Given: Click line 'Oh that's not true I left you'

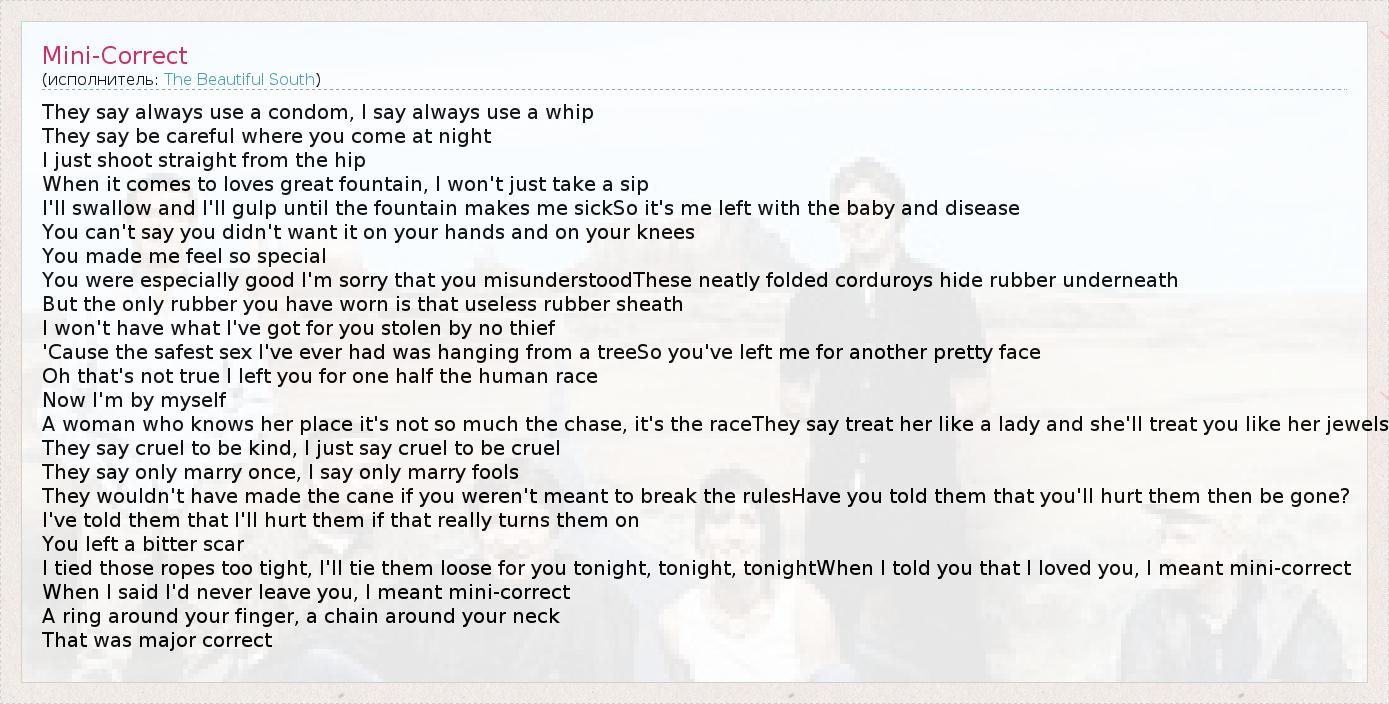Looking at the screenshot, I should [x=320, y=376].
